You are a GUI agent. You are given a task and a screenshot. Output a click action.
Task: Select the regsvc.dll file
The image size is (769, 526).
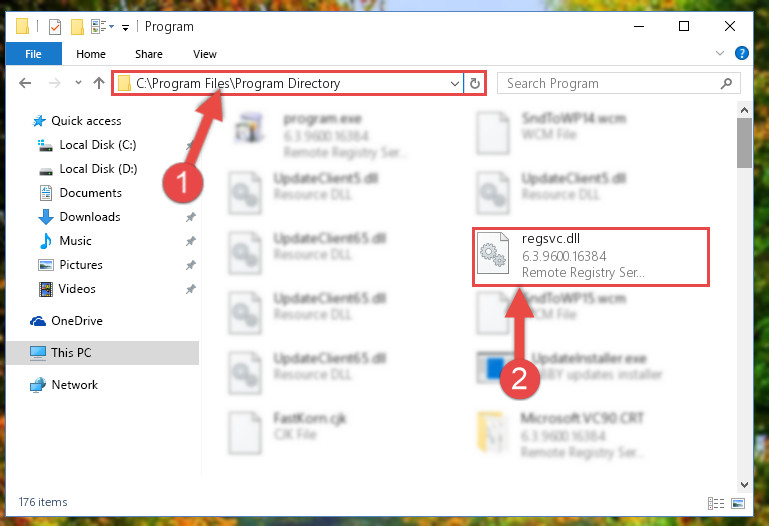tap(590, 256)
